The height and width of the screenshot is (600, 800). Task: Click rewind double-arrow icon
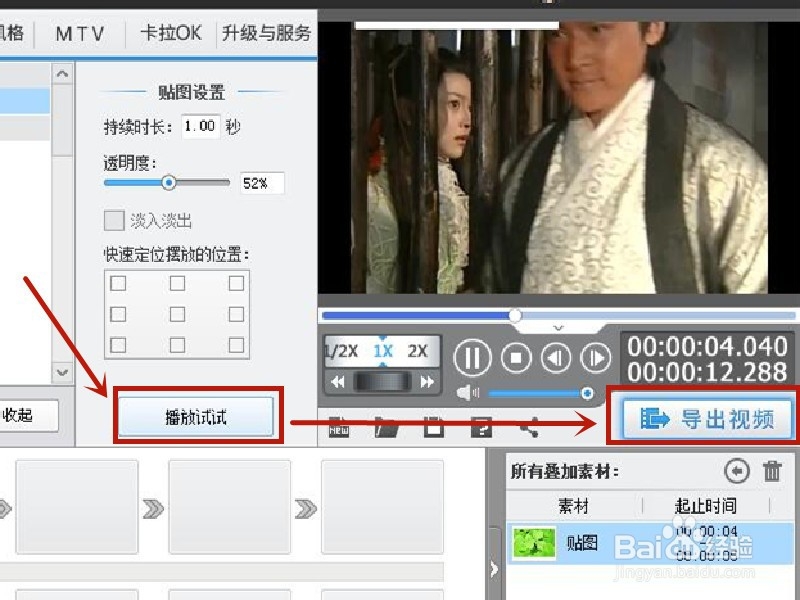coord(338,382)
